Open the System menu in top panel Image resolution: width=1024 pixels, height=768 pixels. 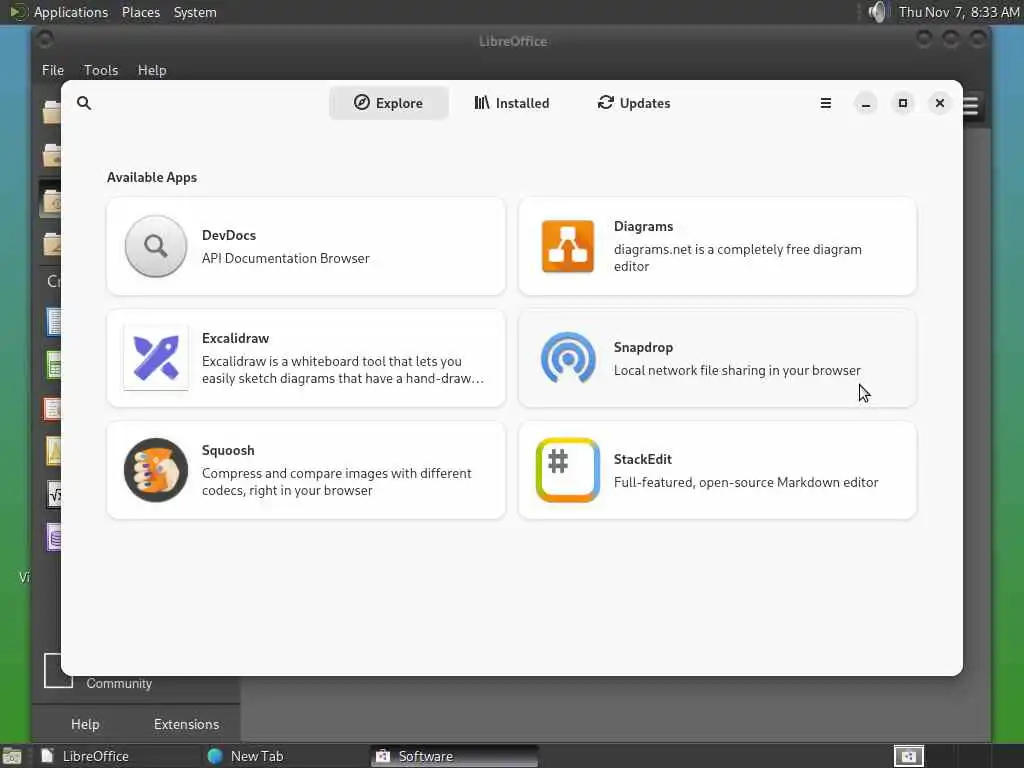pos(195,12)
